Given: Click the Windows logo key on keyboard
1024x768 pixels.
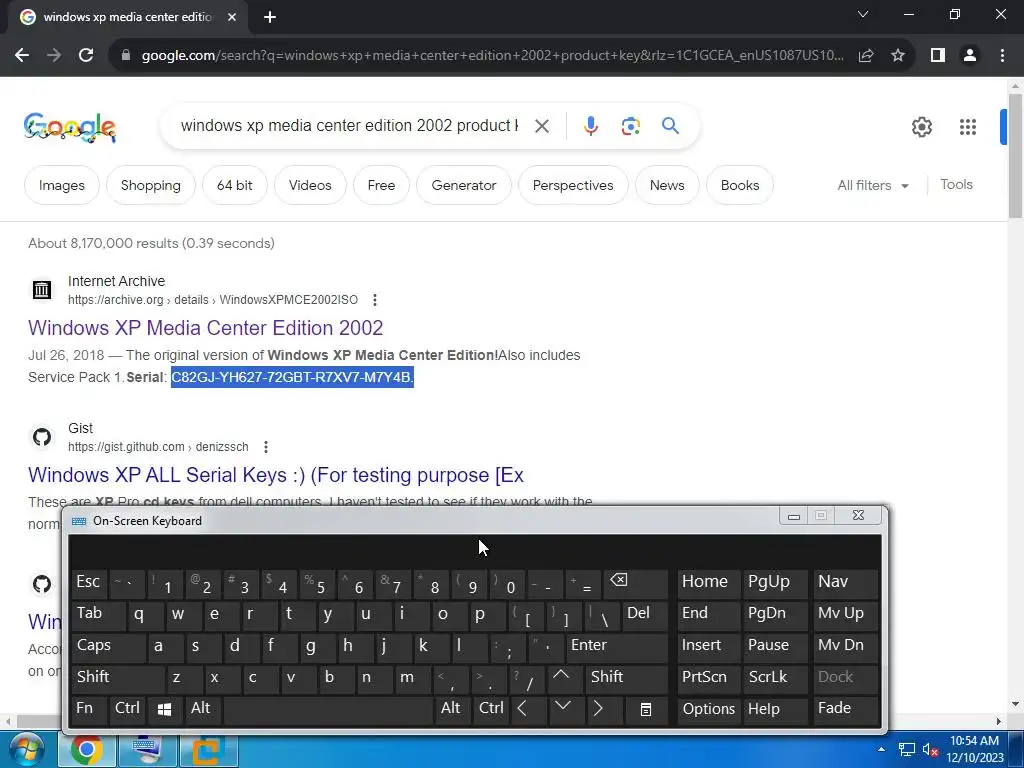Looking at the screenshot, I should click(x=165, y=709).
